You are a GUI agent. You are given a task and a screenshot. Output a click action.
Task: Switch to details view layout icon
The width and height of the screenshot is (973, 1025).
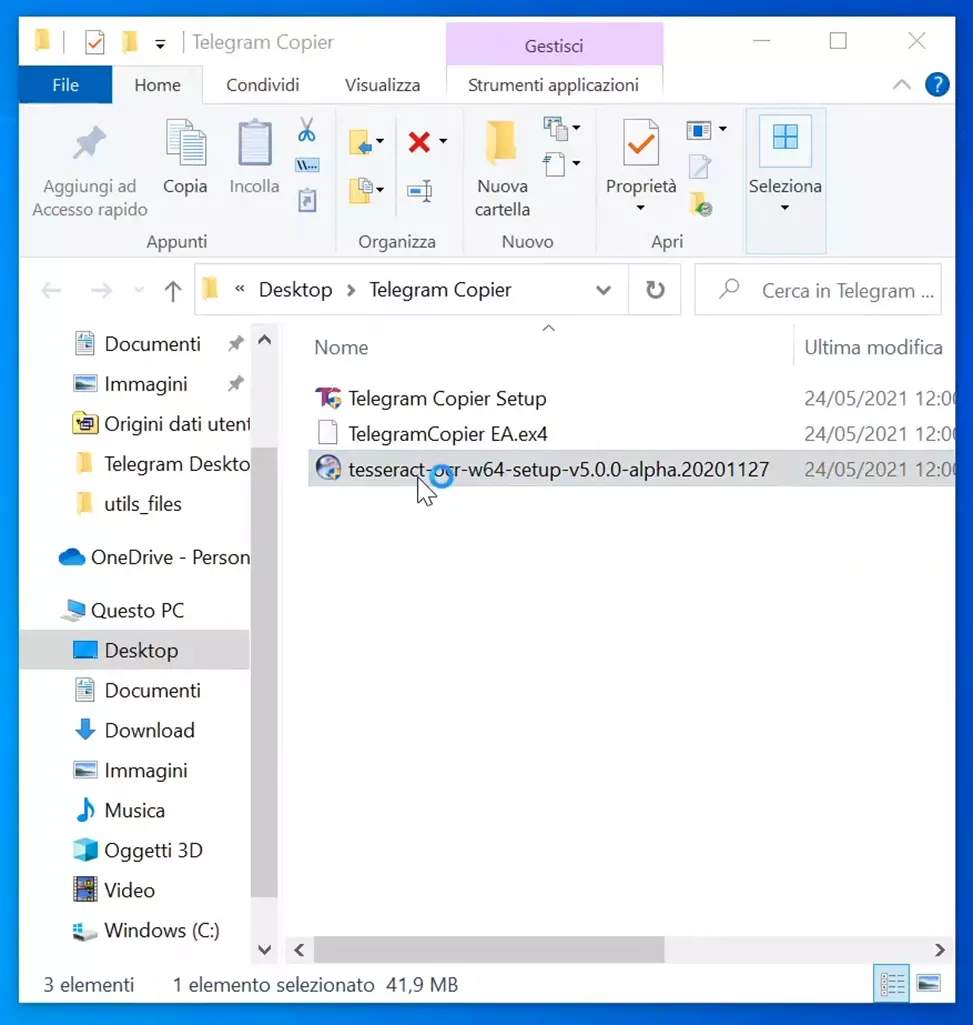892,983
